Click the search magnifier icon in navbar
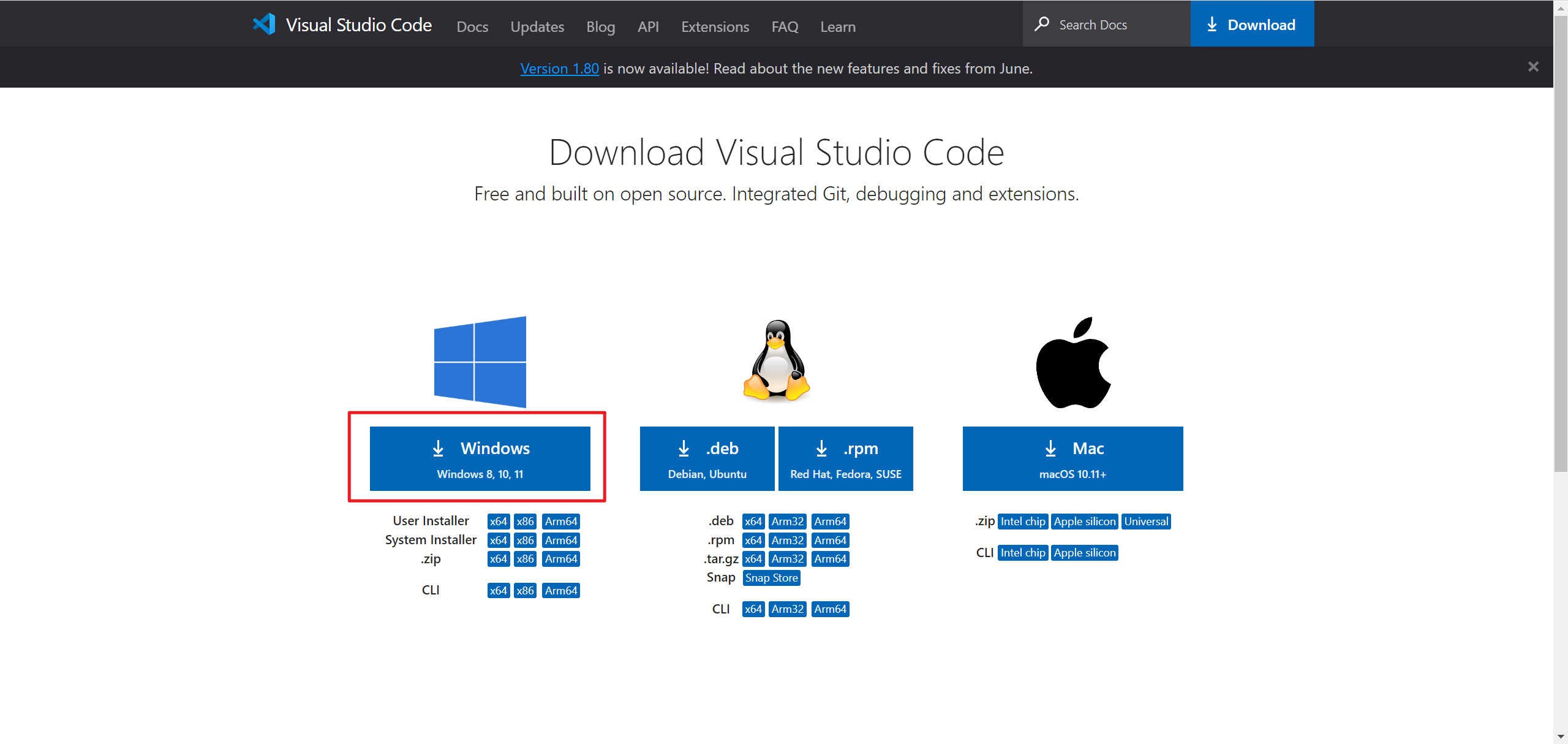The height and width of the screenshot is (744, 1568). point(1041,26)
